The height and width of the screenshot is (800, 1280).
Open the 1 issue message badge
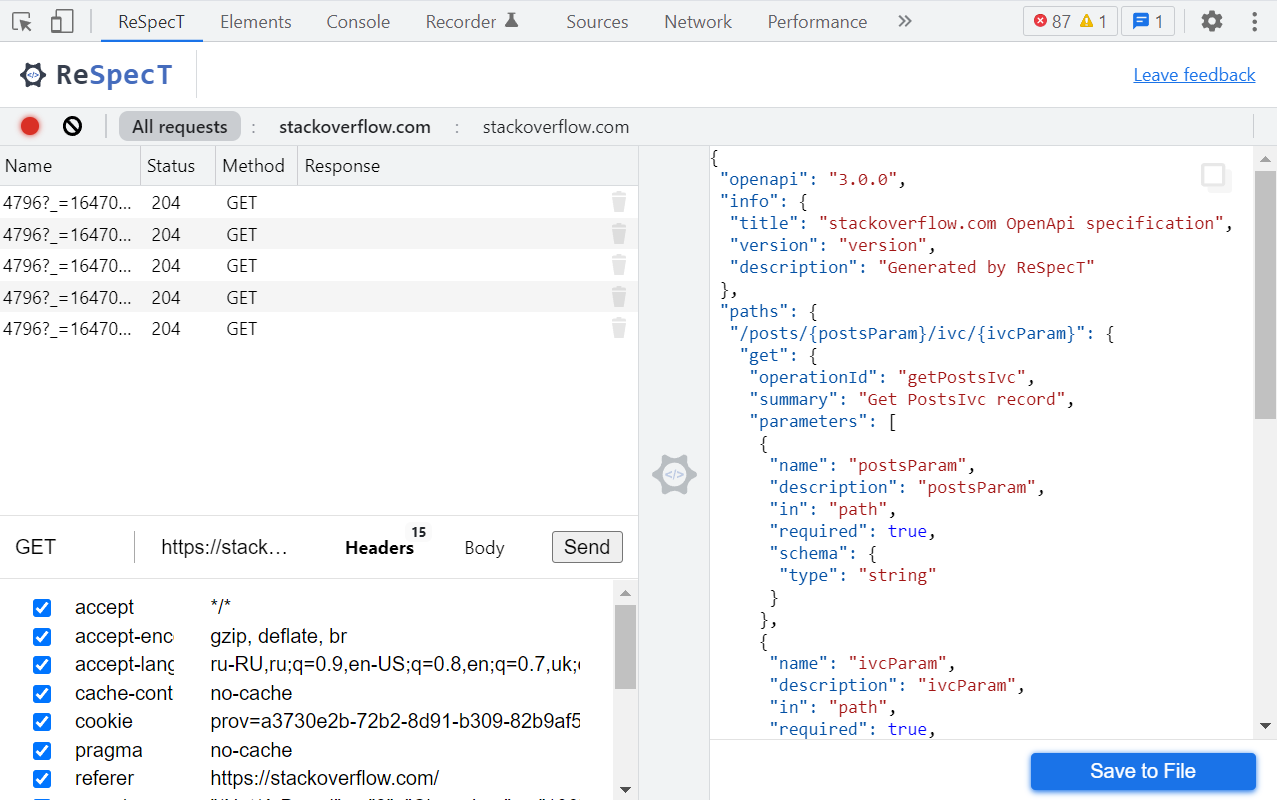tap(1148, 21)
